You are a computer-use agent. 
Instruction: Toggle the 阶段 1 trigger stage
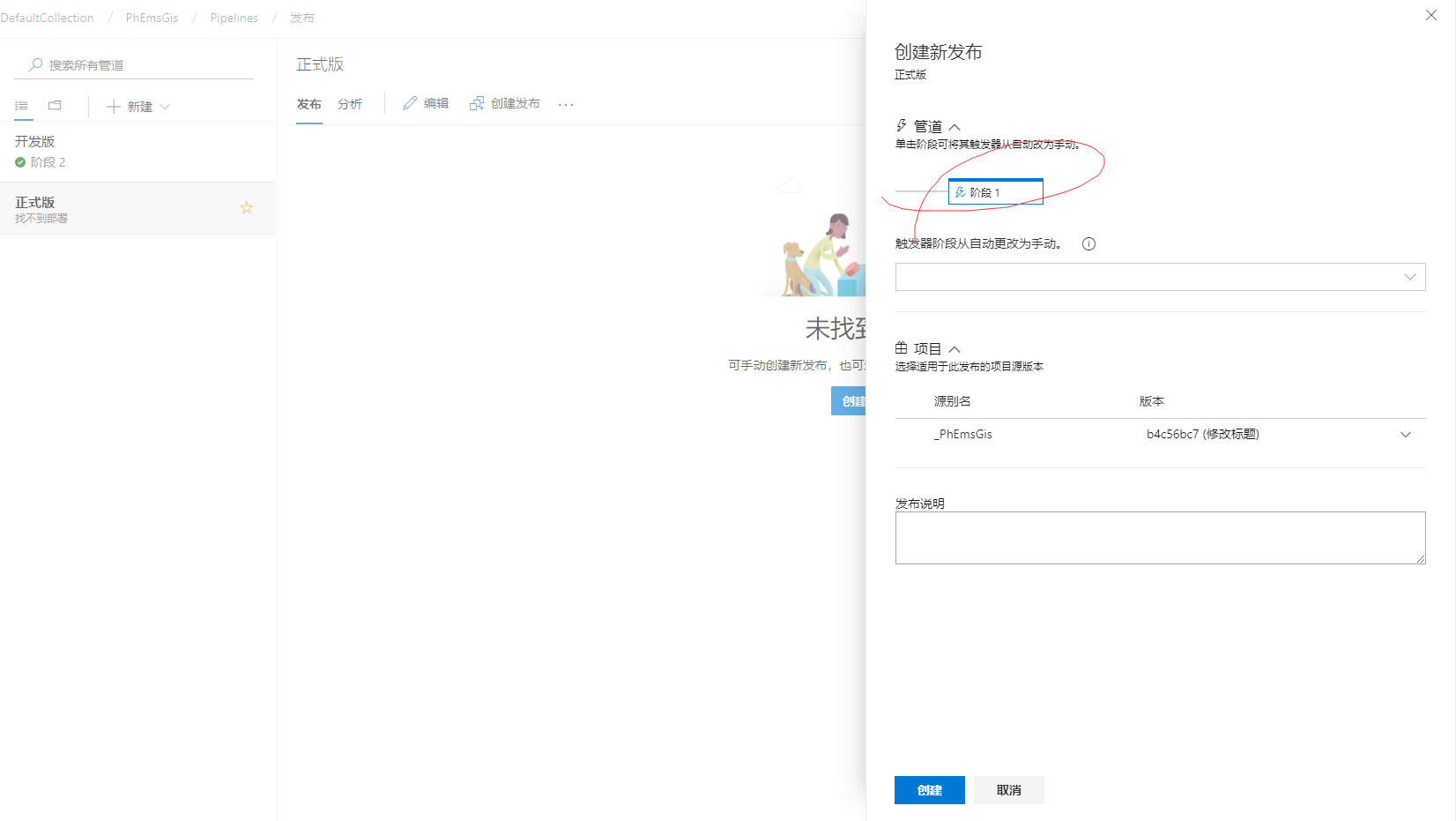pos(995,192)
